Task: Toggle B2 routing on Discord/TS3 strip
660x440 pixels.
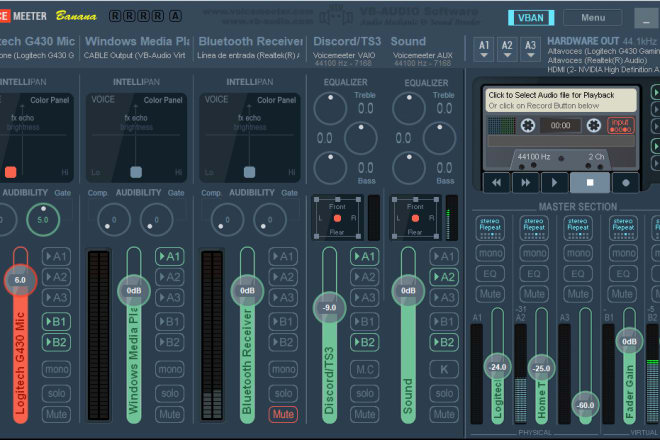Action: pos(365,342)
